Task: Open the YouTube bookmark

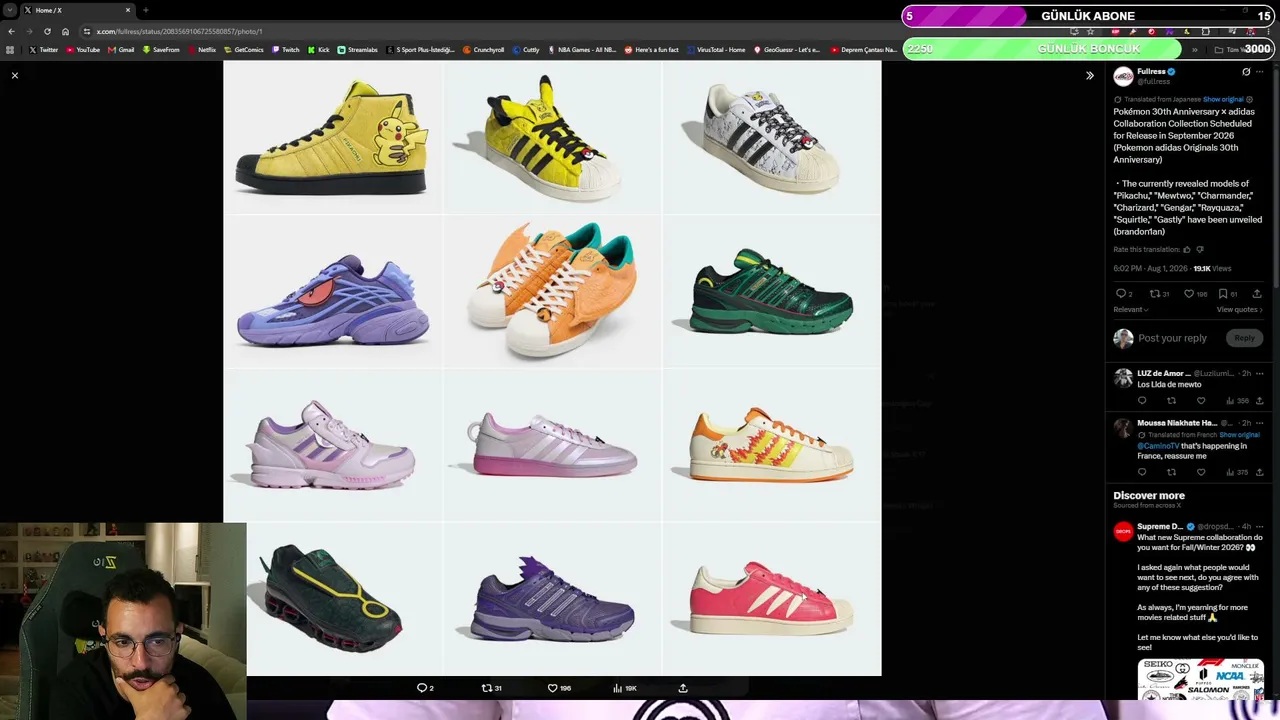Action: (x=83, y=50)
